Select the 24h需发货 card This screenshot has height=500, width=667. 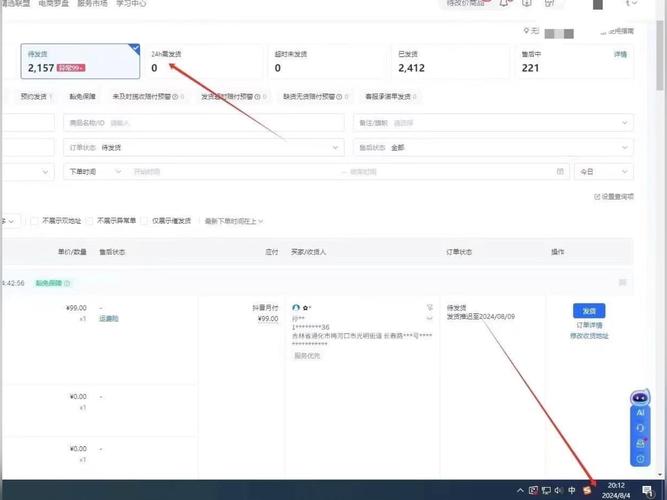(202, 61)
